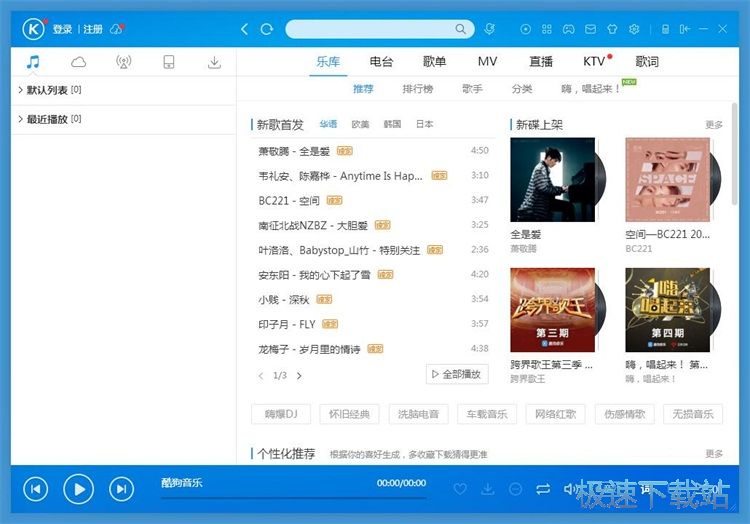The image size is (750, 524).
Task: Toggle the desktop lyrics 词 button
Action: tap(646, 489)
